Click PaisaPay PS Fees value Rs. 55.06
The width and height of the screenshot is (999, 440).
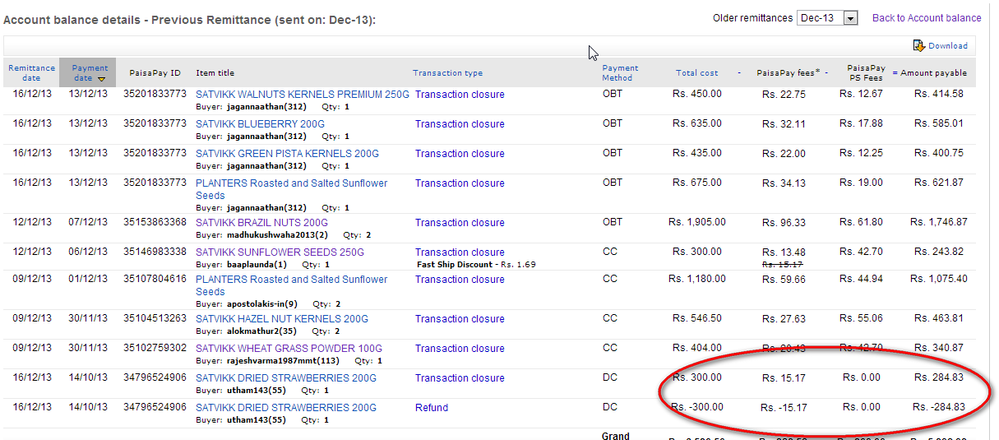[x=861, y=319]
